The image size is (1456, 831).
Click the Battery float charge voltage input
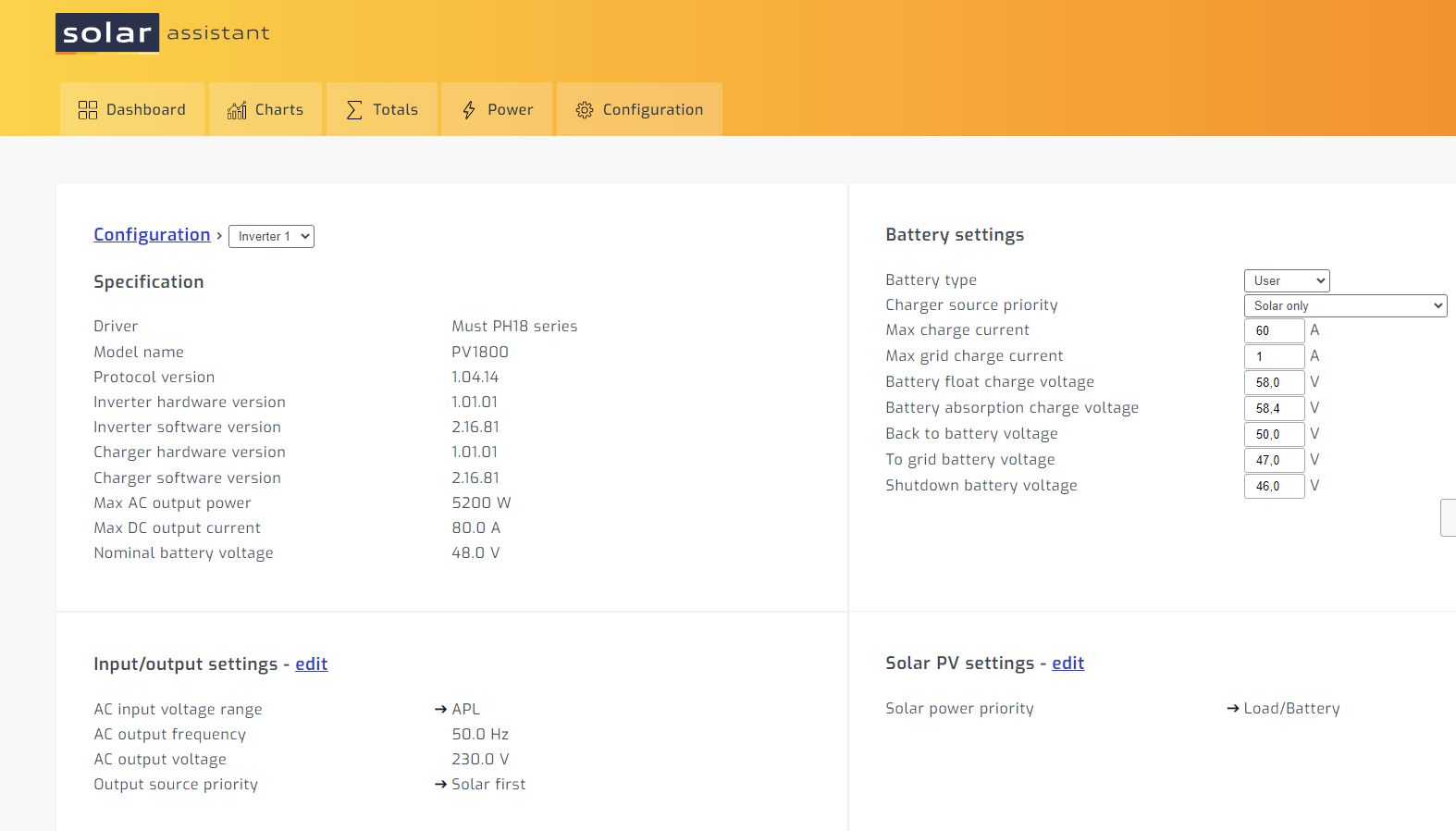coord(1273,382)
